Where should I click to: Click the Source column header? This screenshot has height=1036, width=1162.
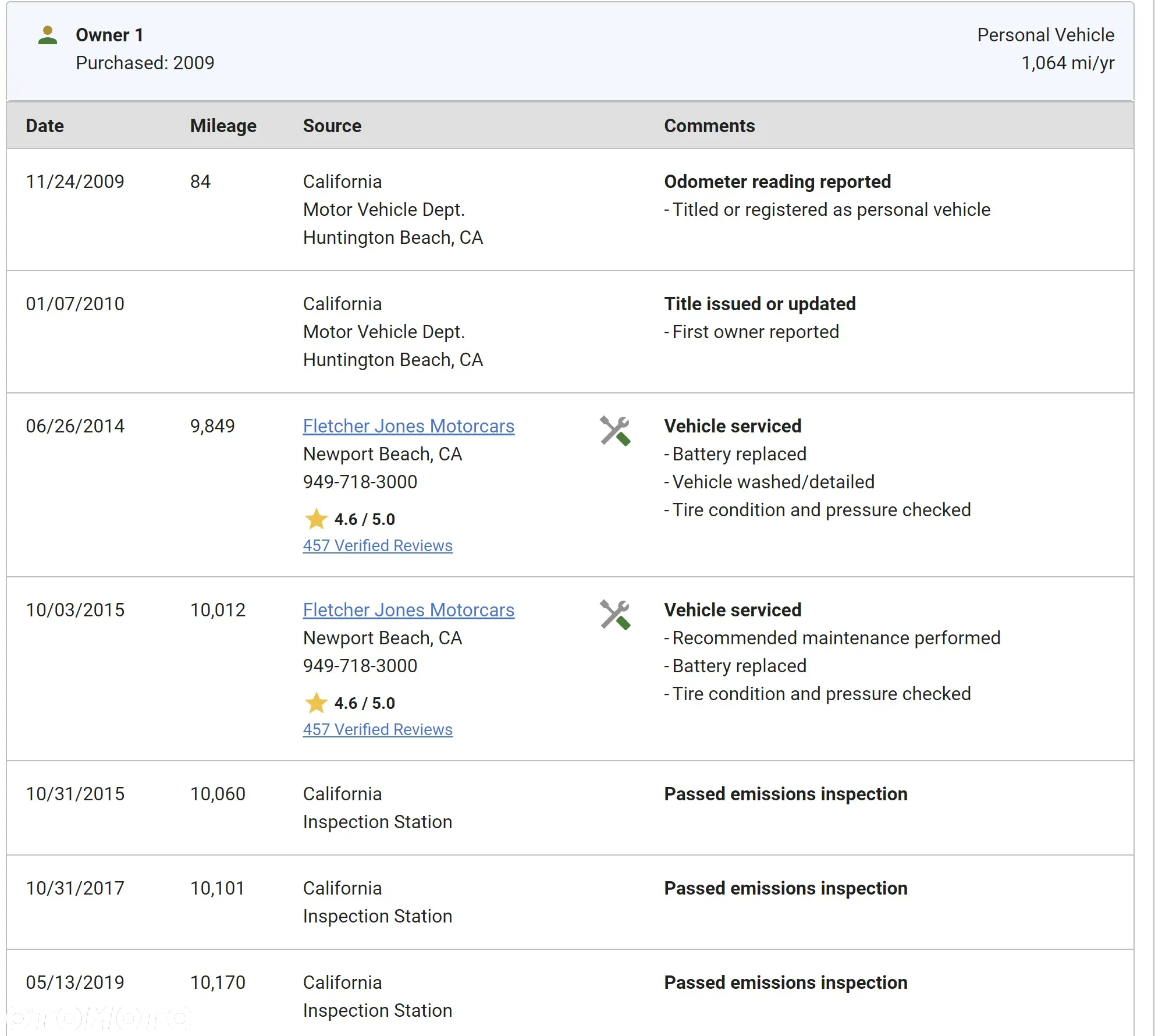(x=332, y=126)
